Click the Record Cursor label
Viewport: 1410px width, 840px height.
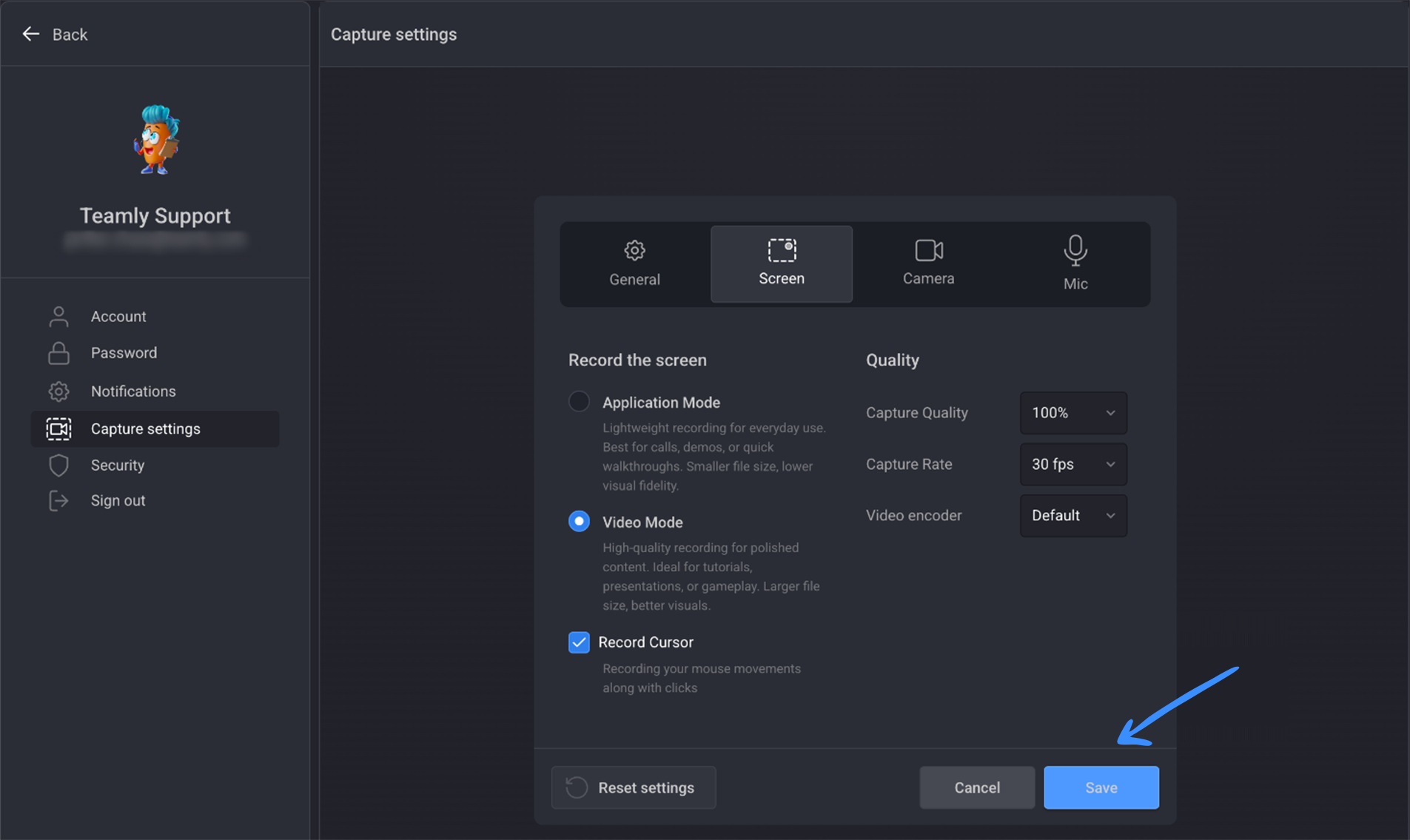(645, 642)
